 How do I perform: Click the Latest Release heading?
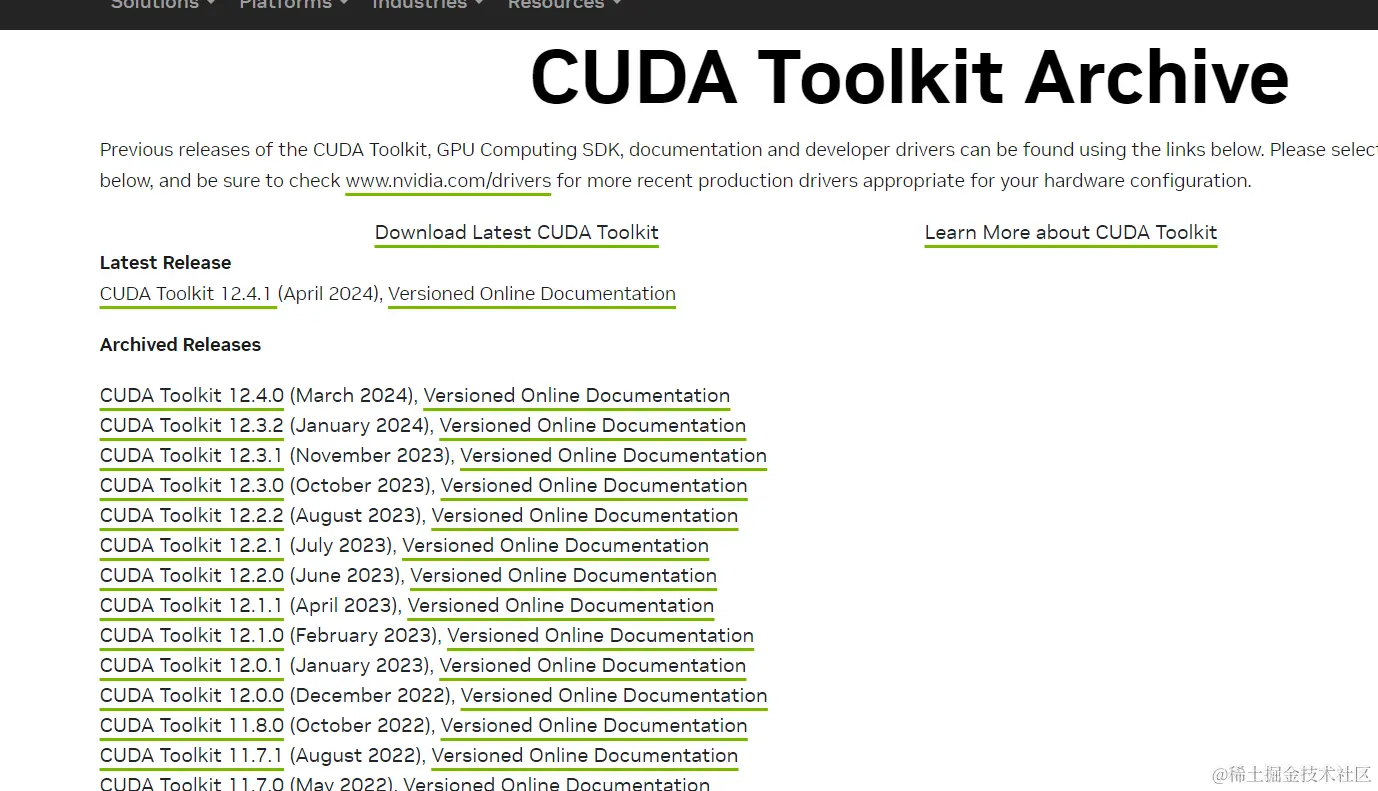point(166,263)
